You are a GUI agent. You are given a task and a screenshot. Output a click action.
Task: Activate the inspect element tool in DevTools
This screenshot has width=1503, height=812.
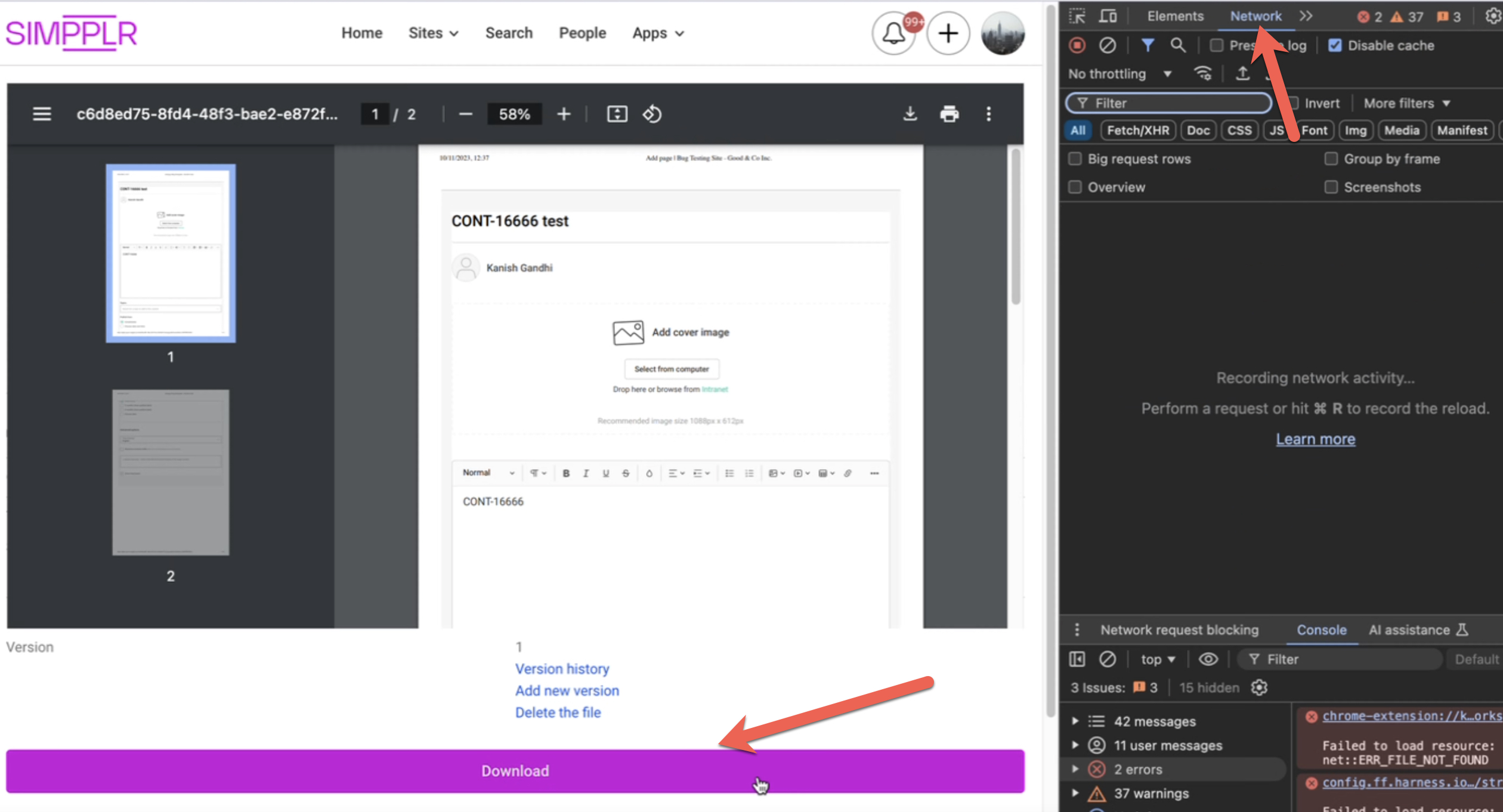point(1077,16)
